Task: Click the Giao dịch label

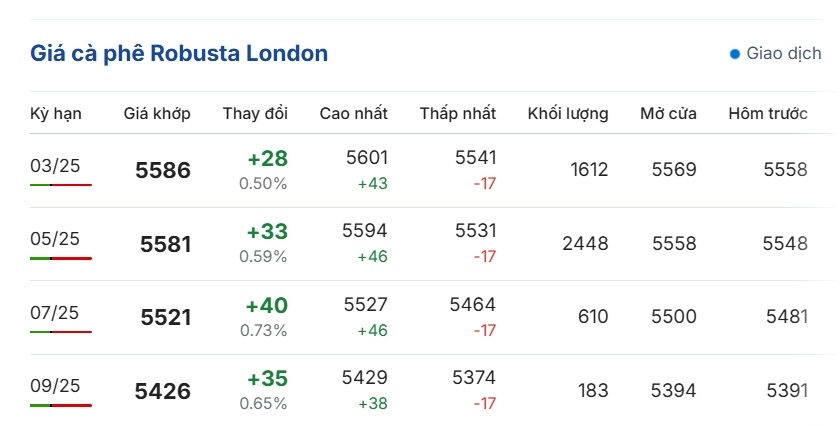Action: pos(784,53)
